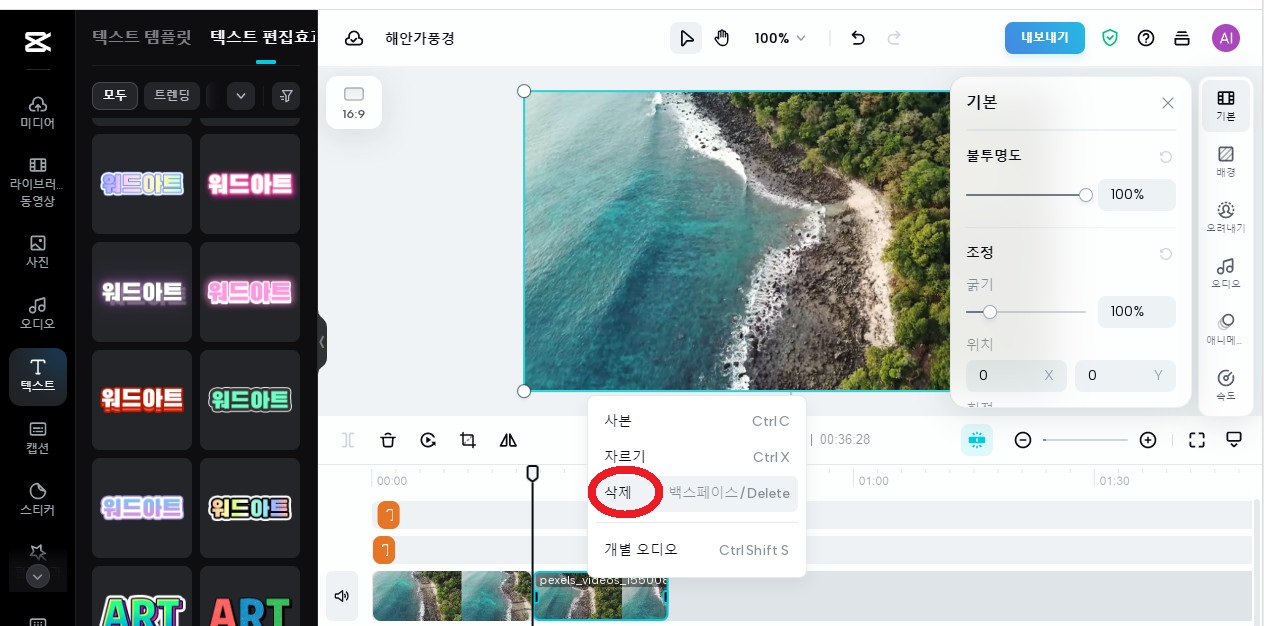Collapse the left panel handle

(x=322, y=342)
